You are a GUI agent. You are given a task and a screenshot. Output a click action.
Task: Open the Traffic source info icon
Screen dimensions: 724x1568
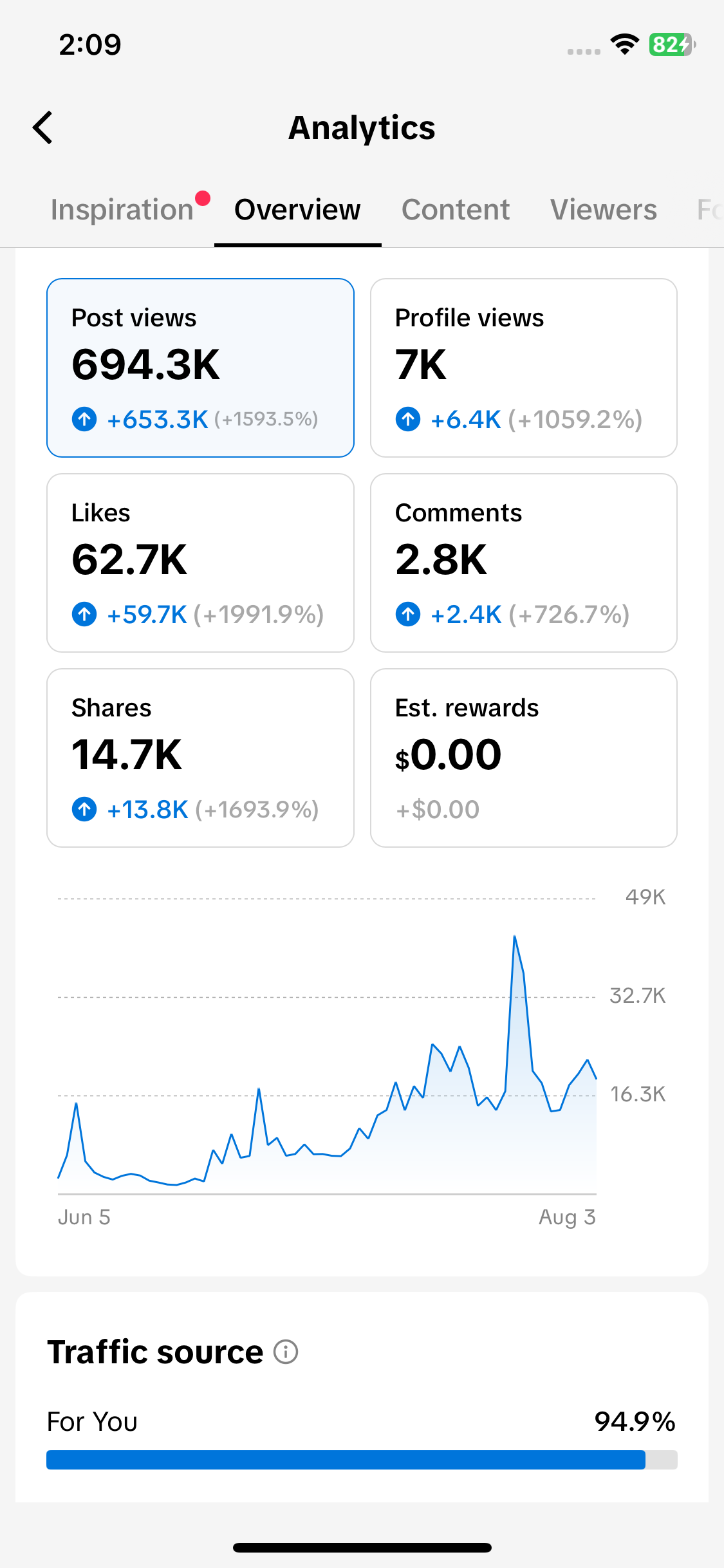pos(286,1352)
